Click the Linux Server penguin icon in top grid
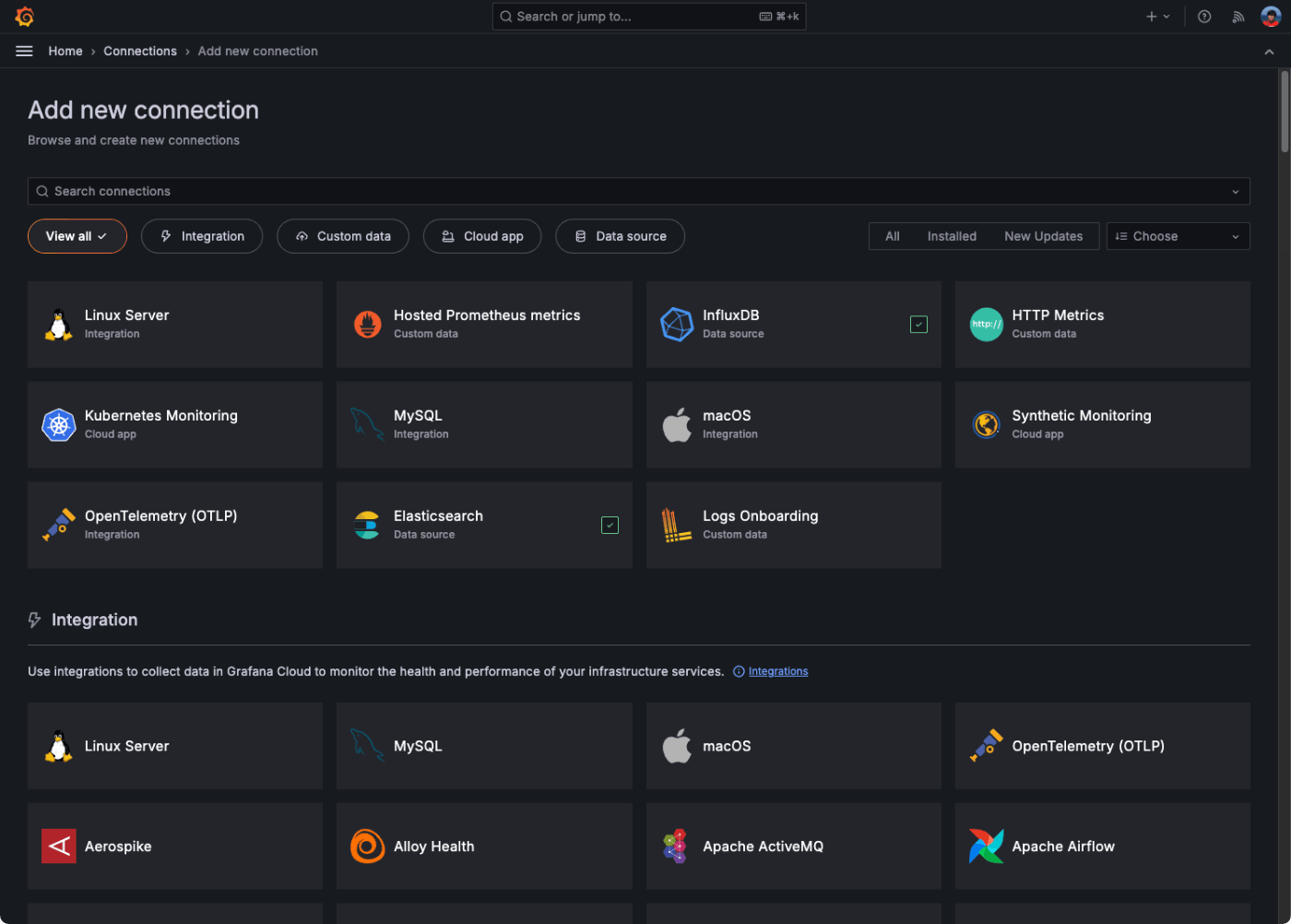 59,325
